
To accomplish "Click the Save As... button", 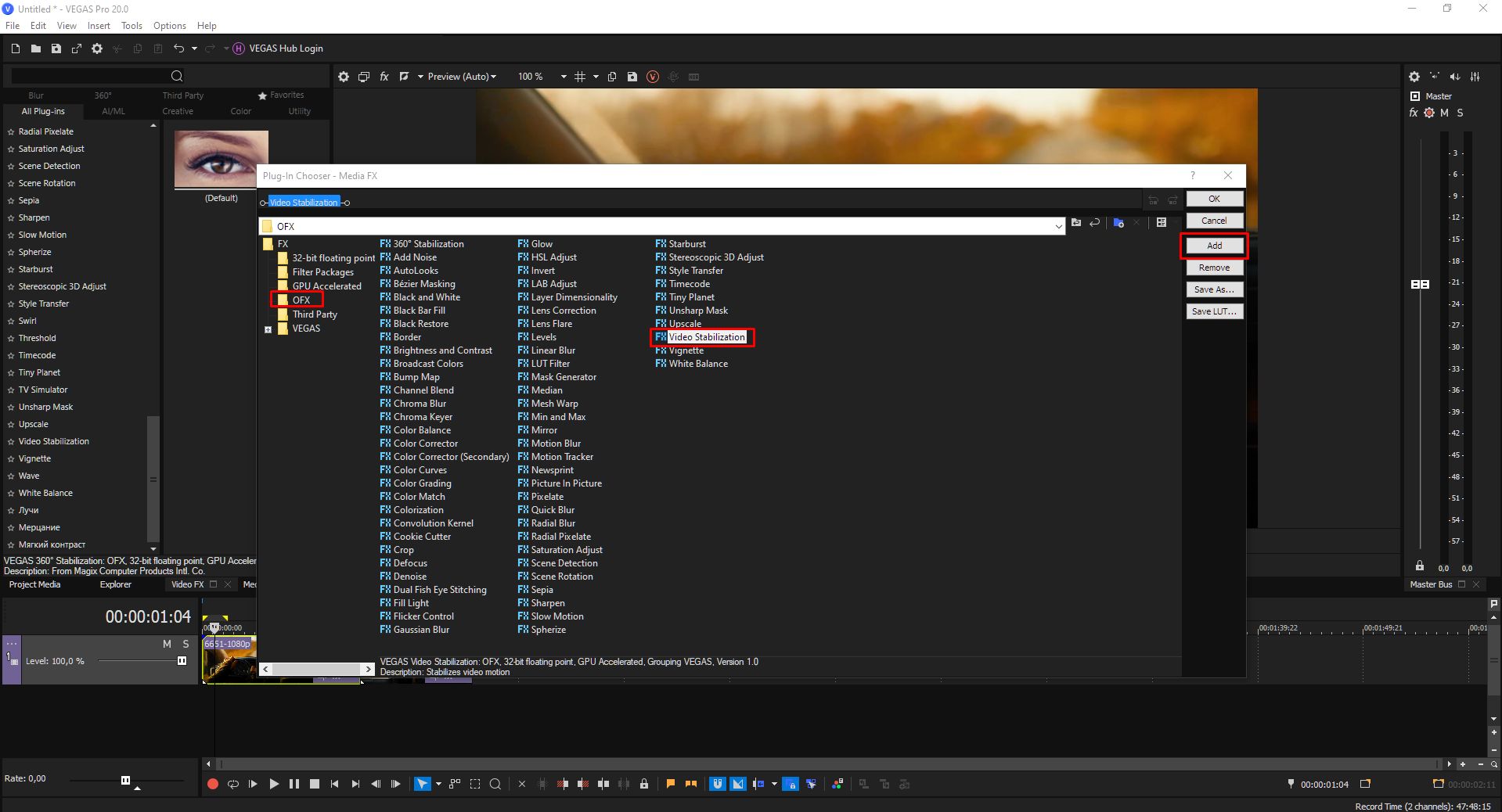I will click(1214, 289).
